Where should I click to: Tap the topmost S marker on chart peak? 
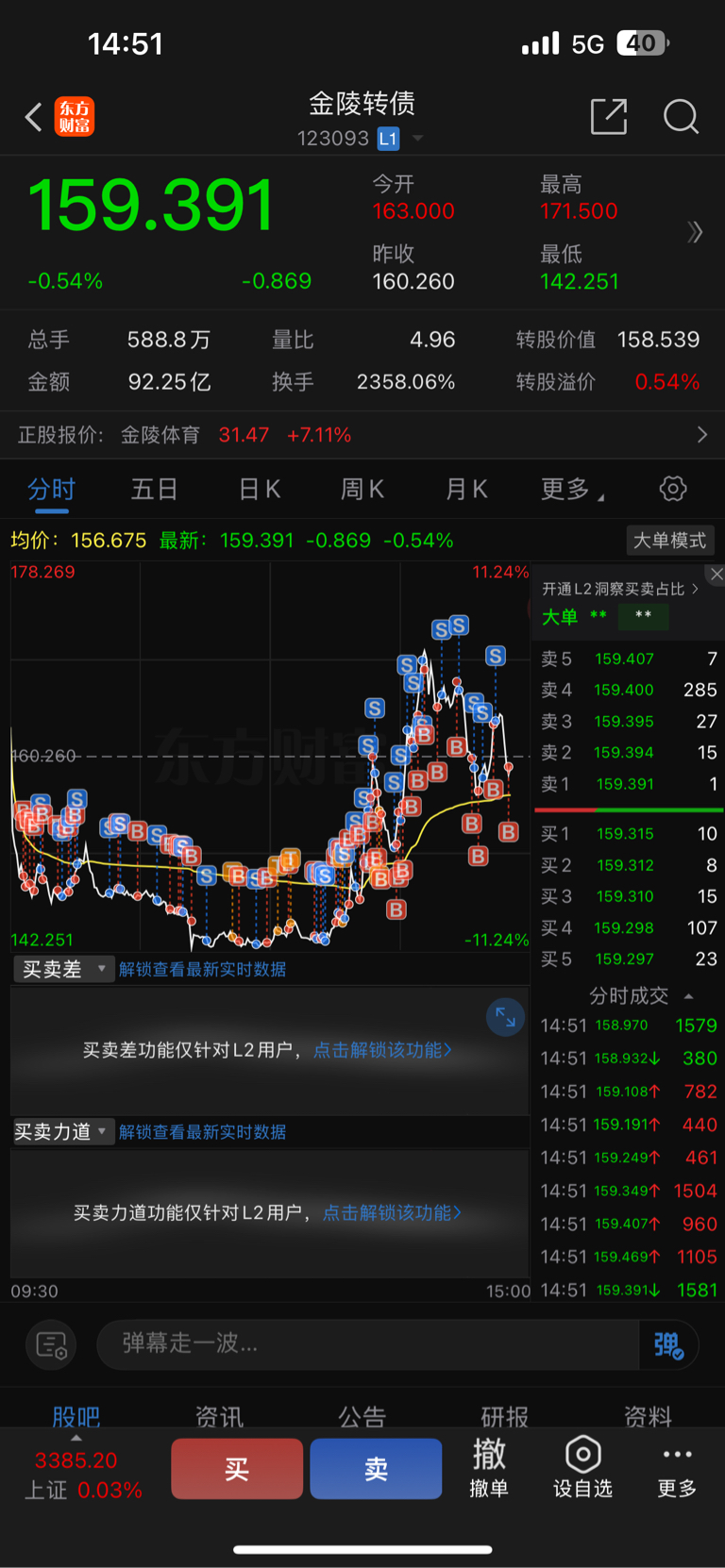[459, 625]
